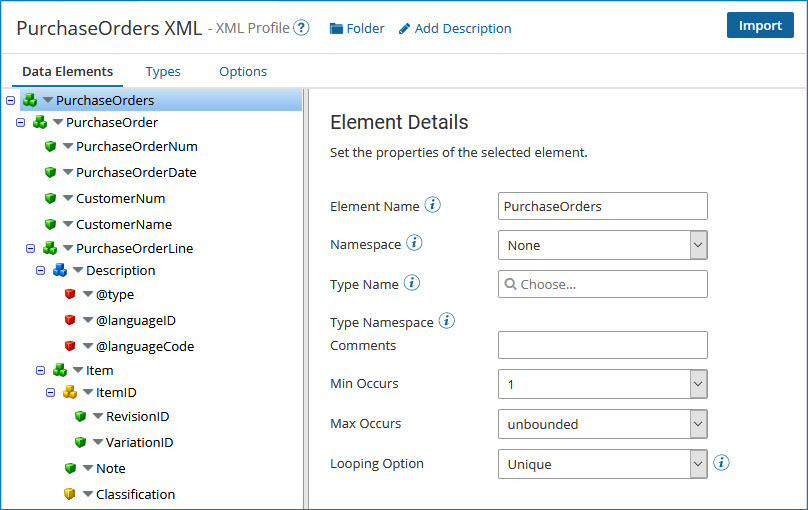Click the green cubes icon beside PurchaseOrderLine
808x510 pixels.
point(50,248)
